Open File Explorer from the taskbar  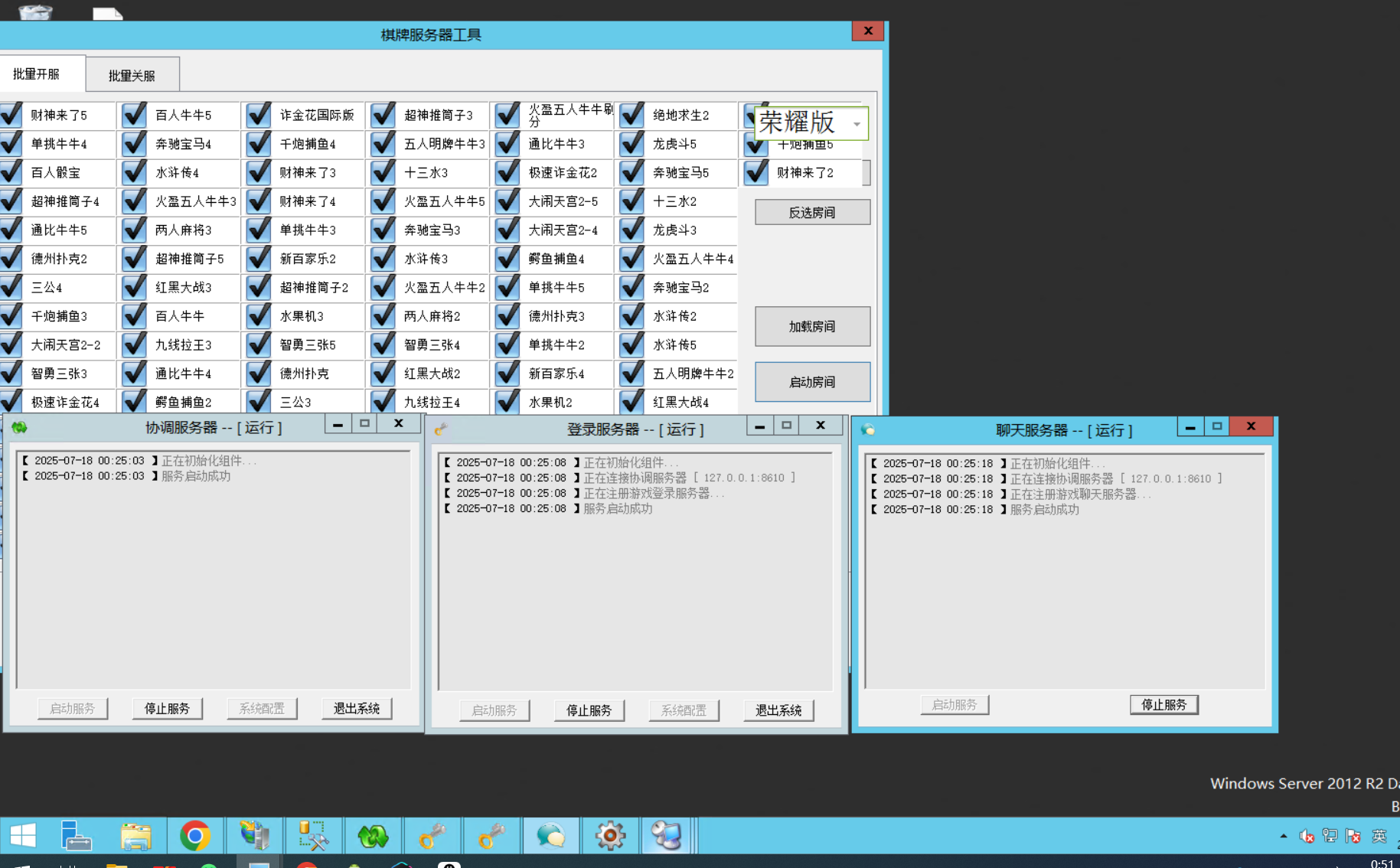click(135, 836)
